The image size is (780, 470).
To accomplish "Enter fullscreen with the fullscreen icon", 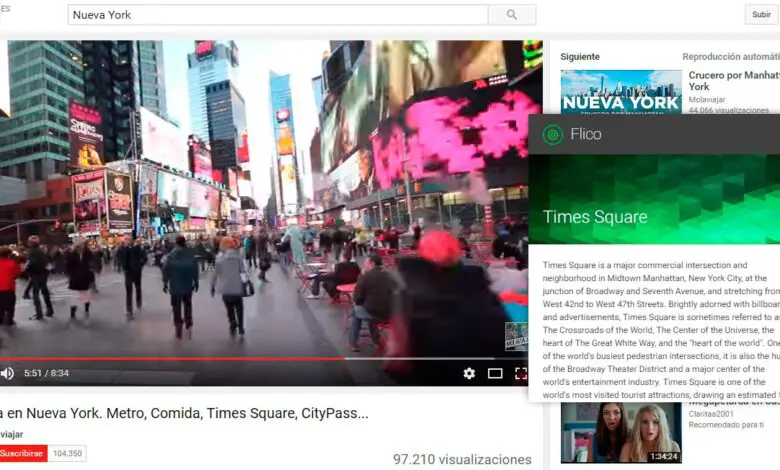I will click(x=521, y=373).
